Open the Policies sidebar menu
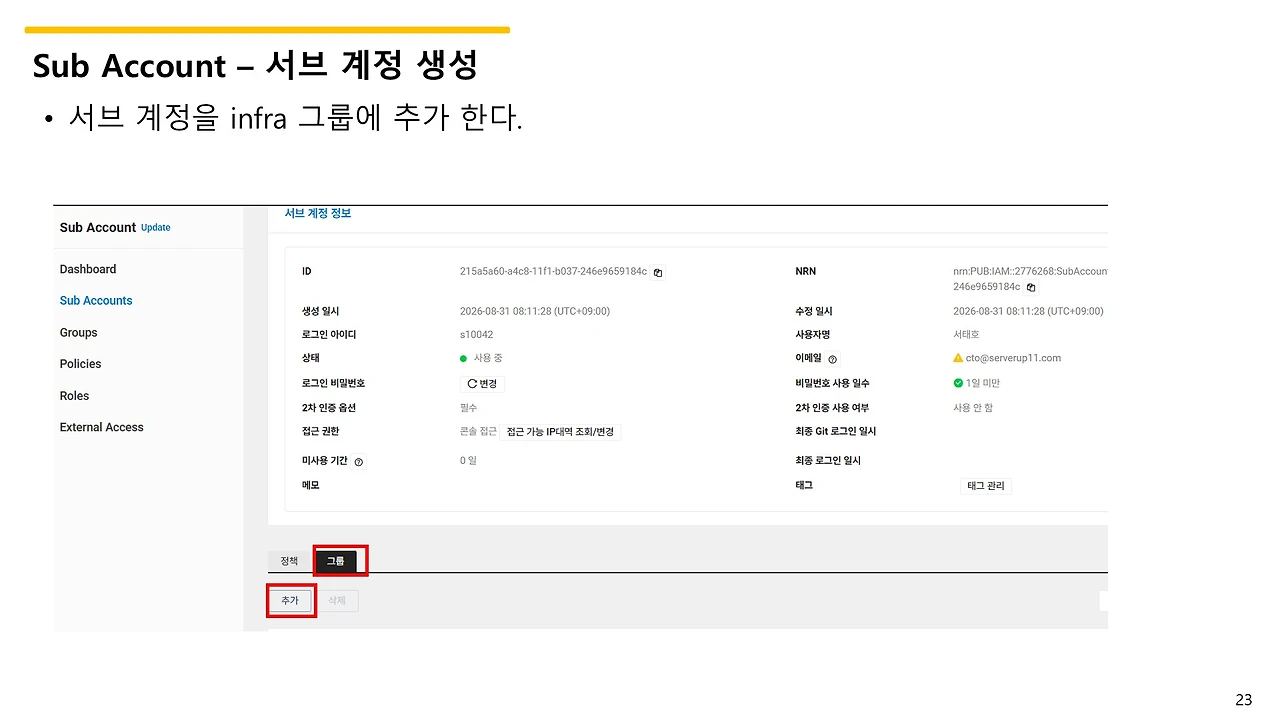 pos(81,364)
